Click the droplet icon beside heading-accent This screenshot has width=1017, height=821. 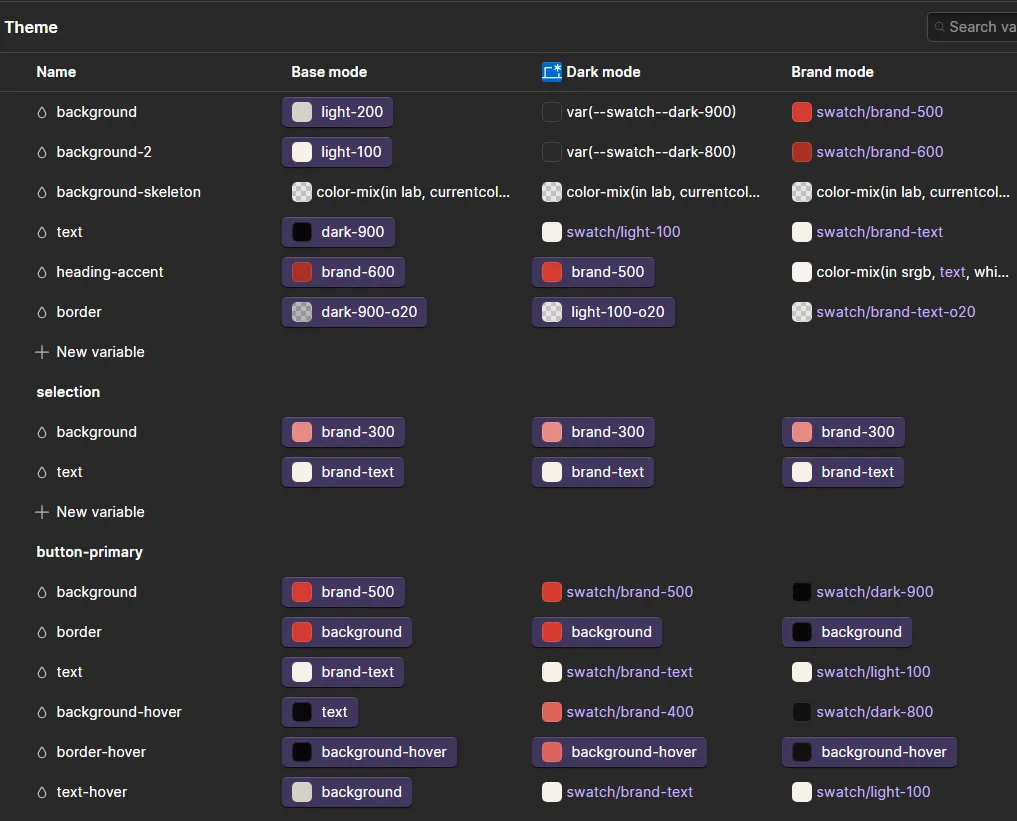pyautogui.click(x=42, y=272)
